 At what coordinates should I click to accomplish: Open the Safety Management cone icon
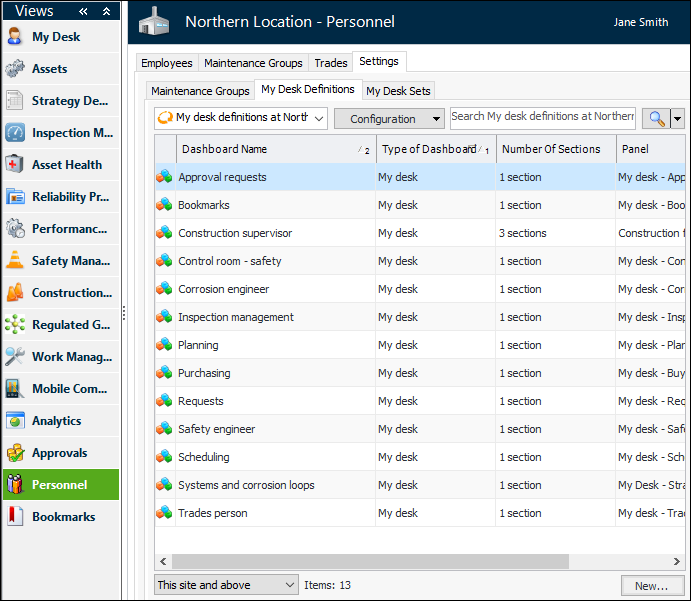pos(15,261)
